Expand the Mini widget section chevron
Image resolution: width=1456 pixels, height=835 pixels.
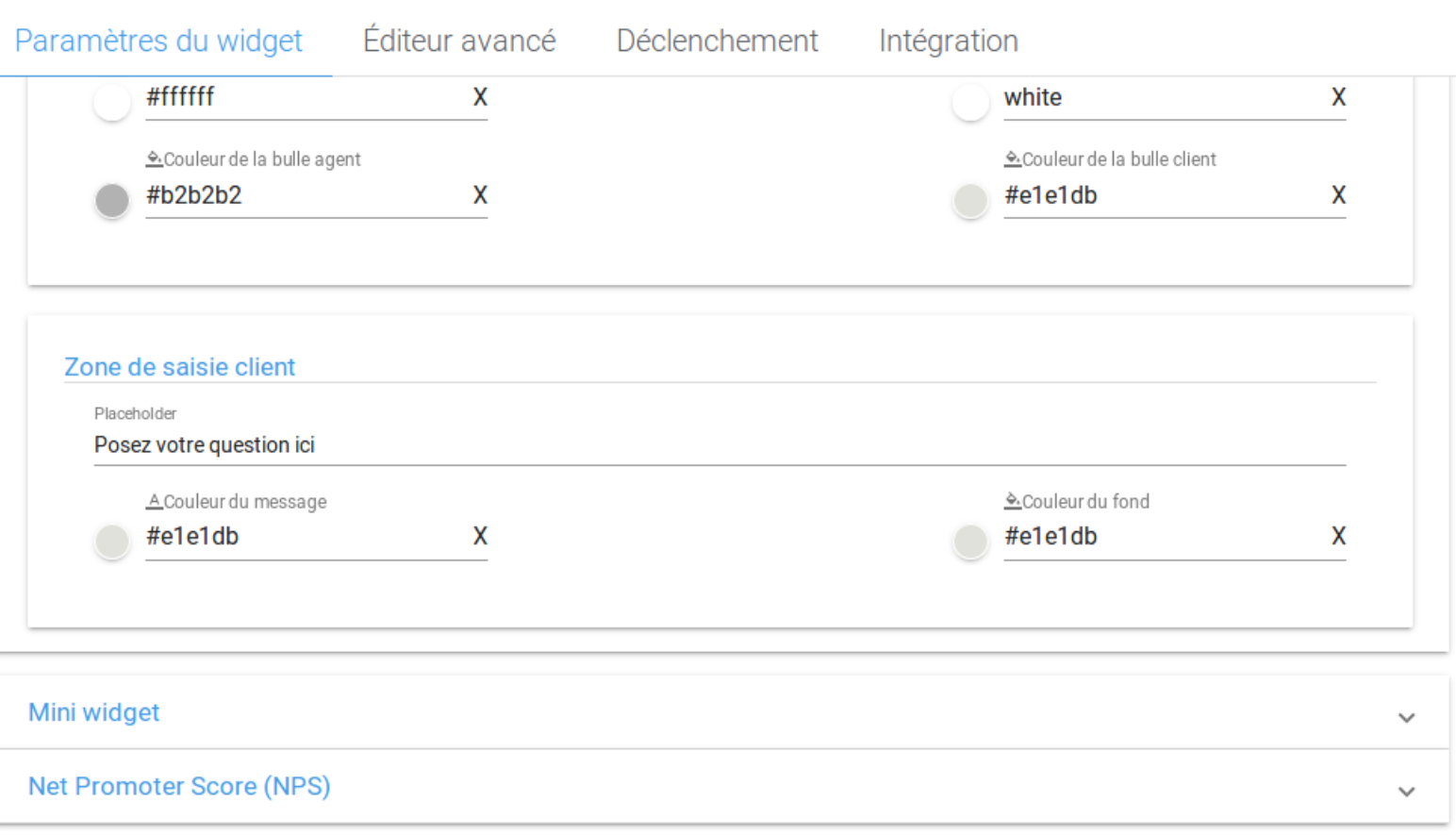click(x=1406, y=717)
